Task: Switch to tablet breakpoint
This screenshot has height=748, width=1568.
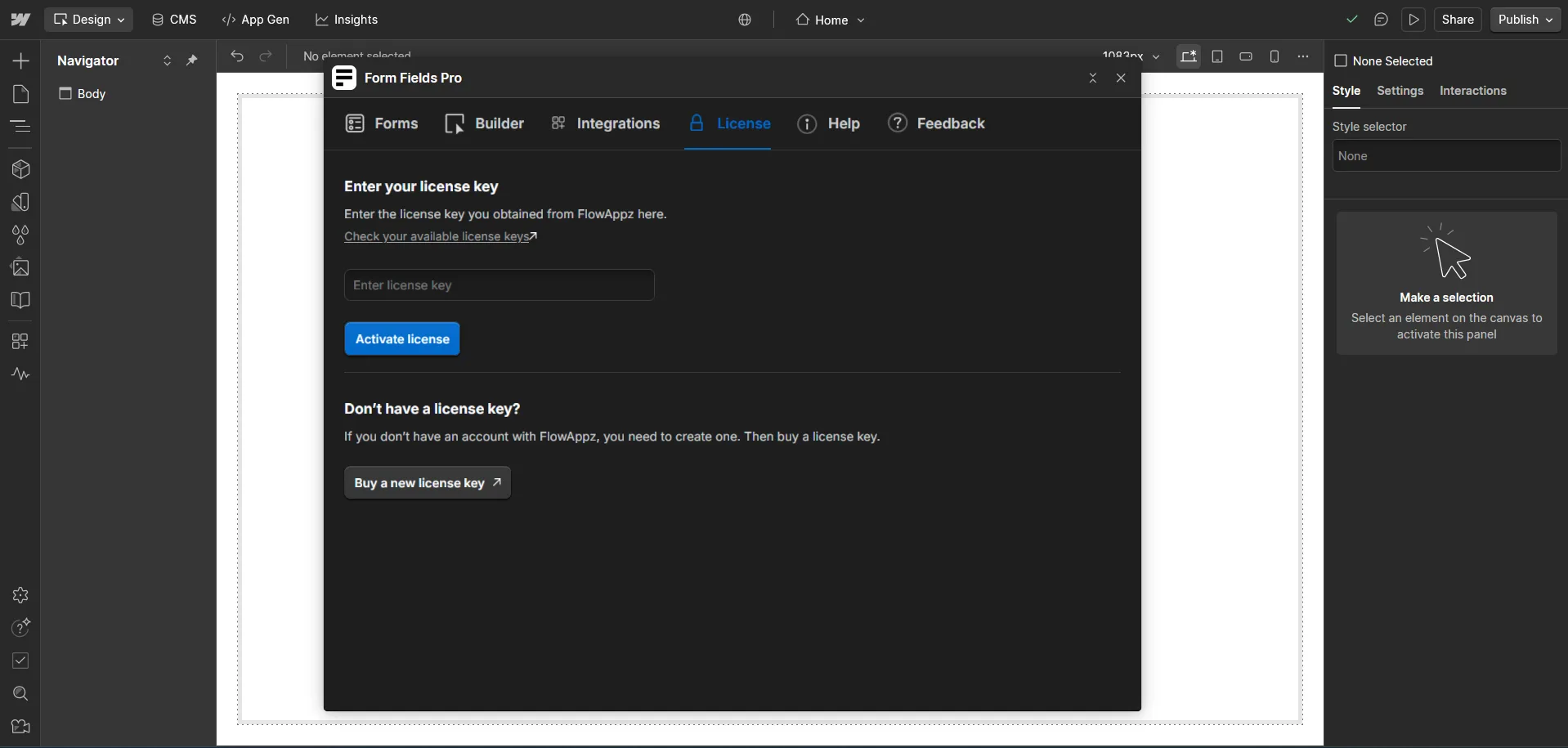Action: click(x=1217, y=56)
